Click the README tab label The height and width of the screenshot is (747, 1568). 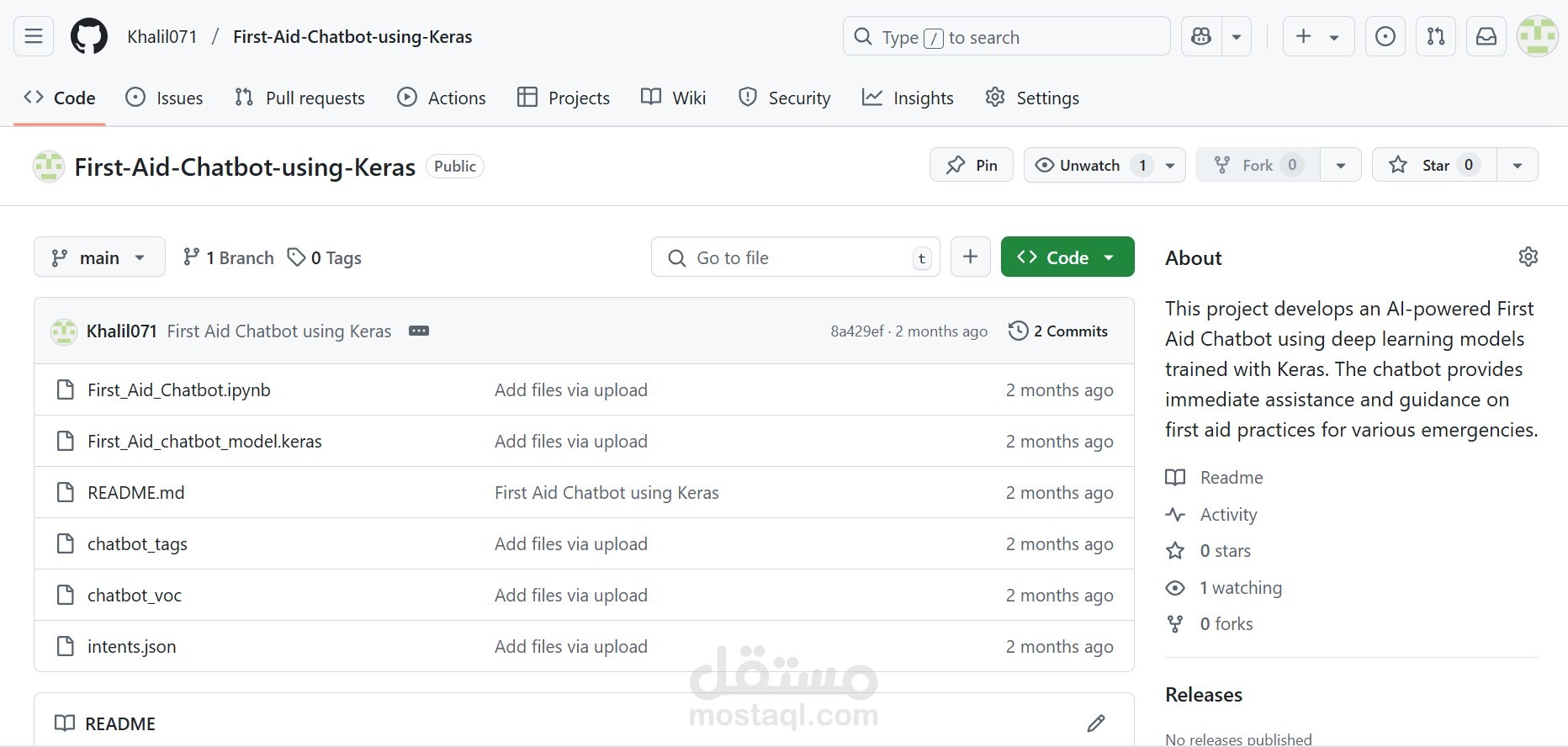point(105,723)
